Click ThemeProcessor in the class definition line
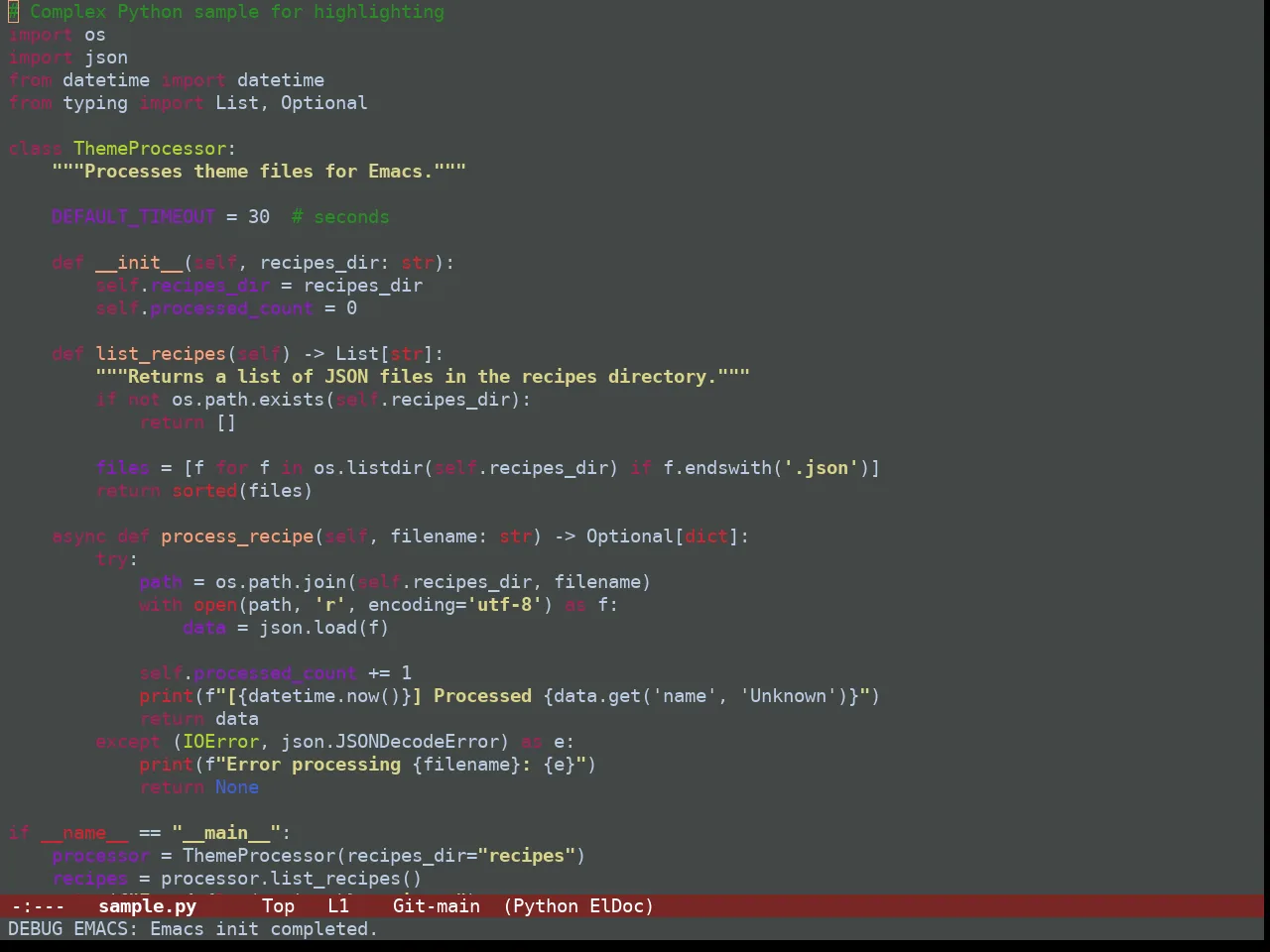Screen dimensions: 1270x952 point(150,149)
